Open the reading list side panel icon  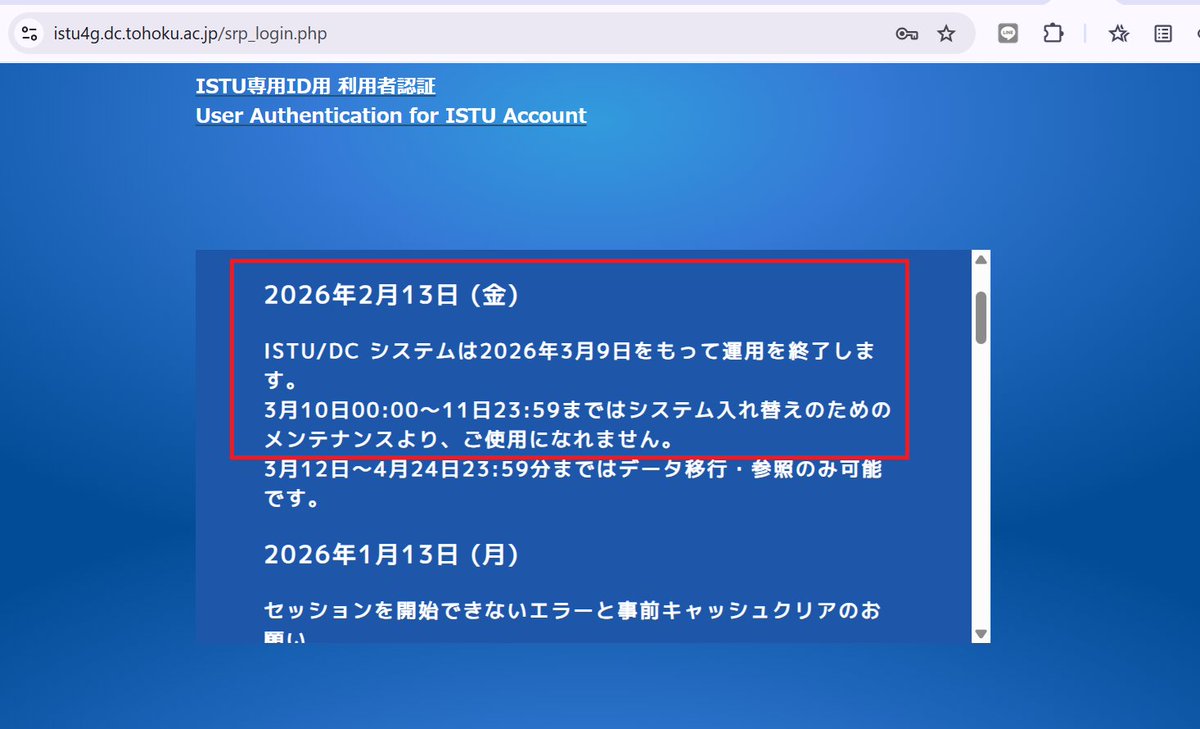[x=1163, y=34]
